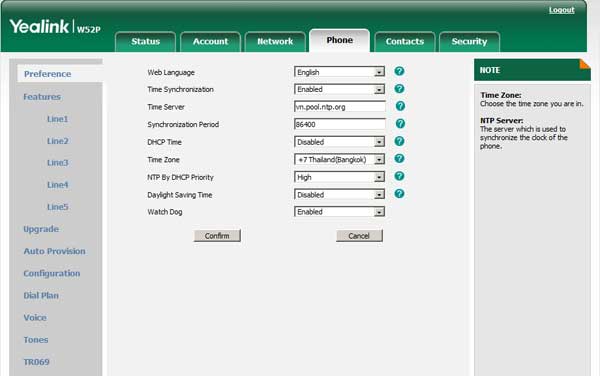
Task: Open the Watch Dog dropdown
Action: tap(339, 212)
